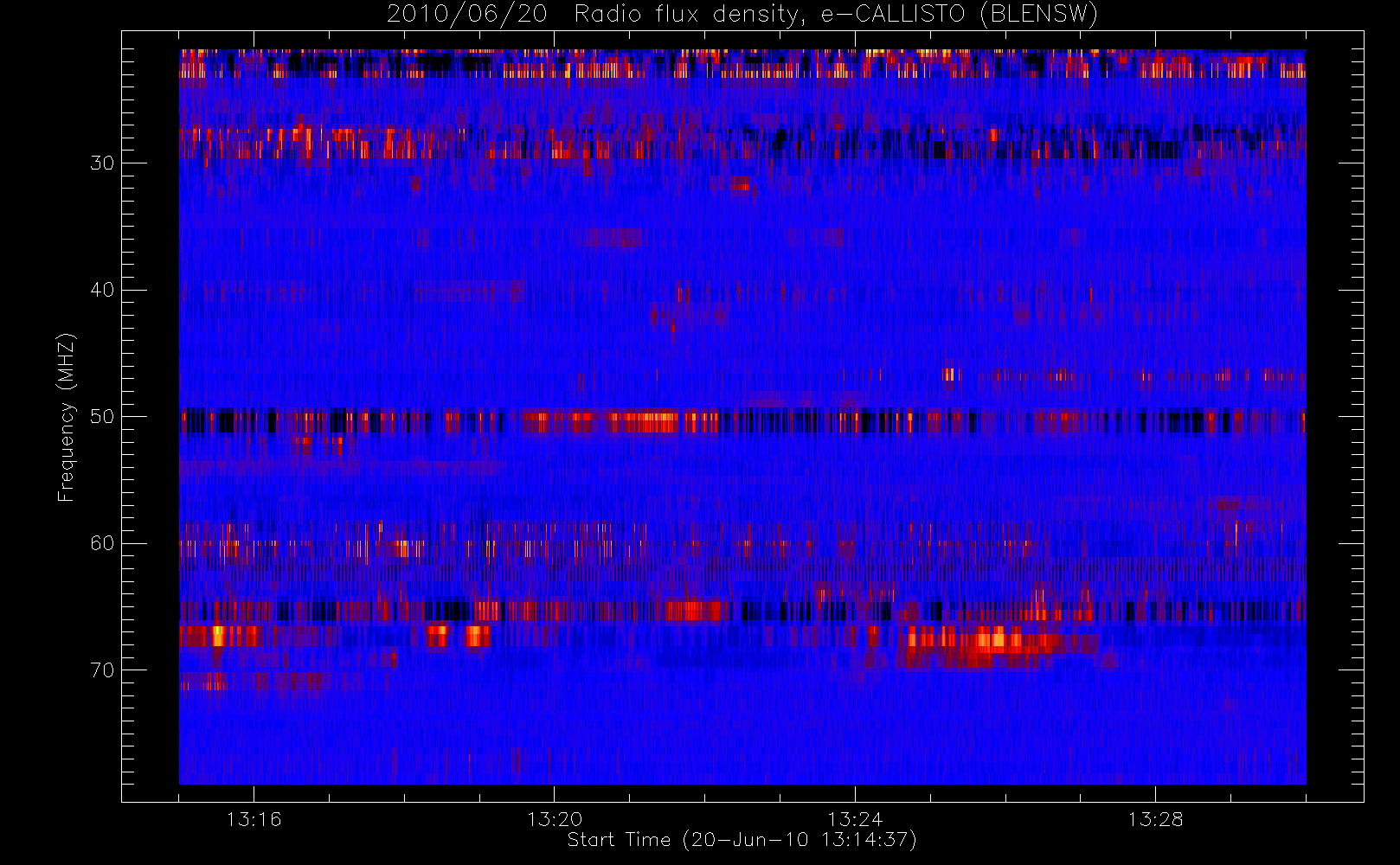The width and height of the screenshot is (1400, 865).
Task: Click the 40 MHz frequency tick label
Action: (102, 290)
